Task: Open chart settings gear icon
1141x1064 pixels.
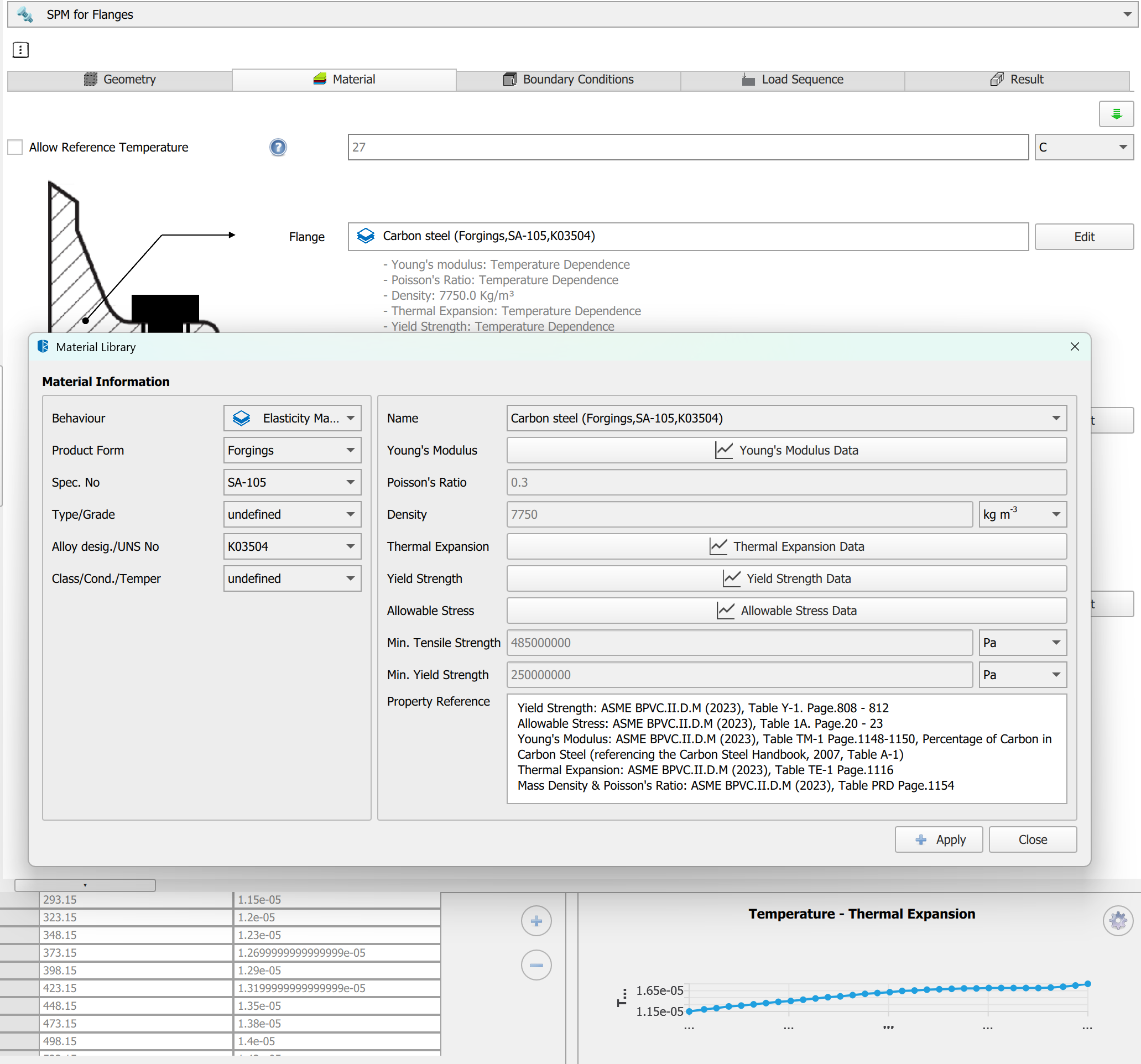Action: pyautogui.click(x=1117, y=921)
